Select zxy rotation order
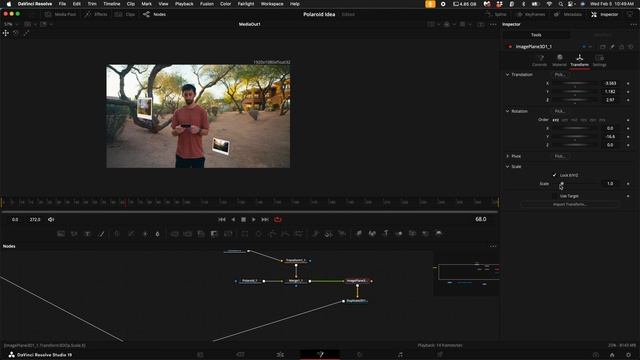640x360 pixels. pyautogui.click(x=593, y=120)
